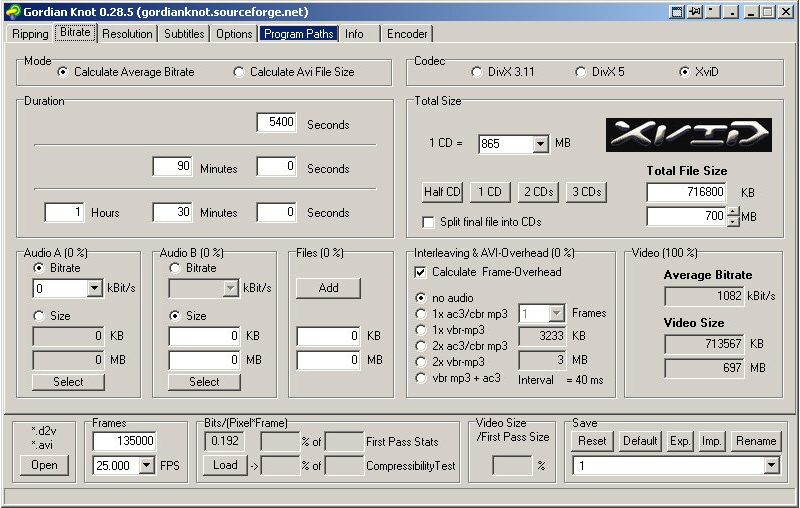Click Select button under Audio B
This screenshot has width=800, height=508.
[x=204, y=382]
